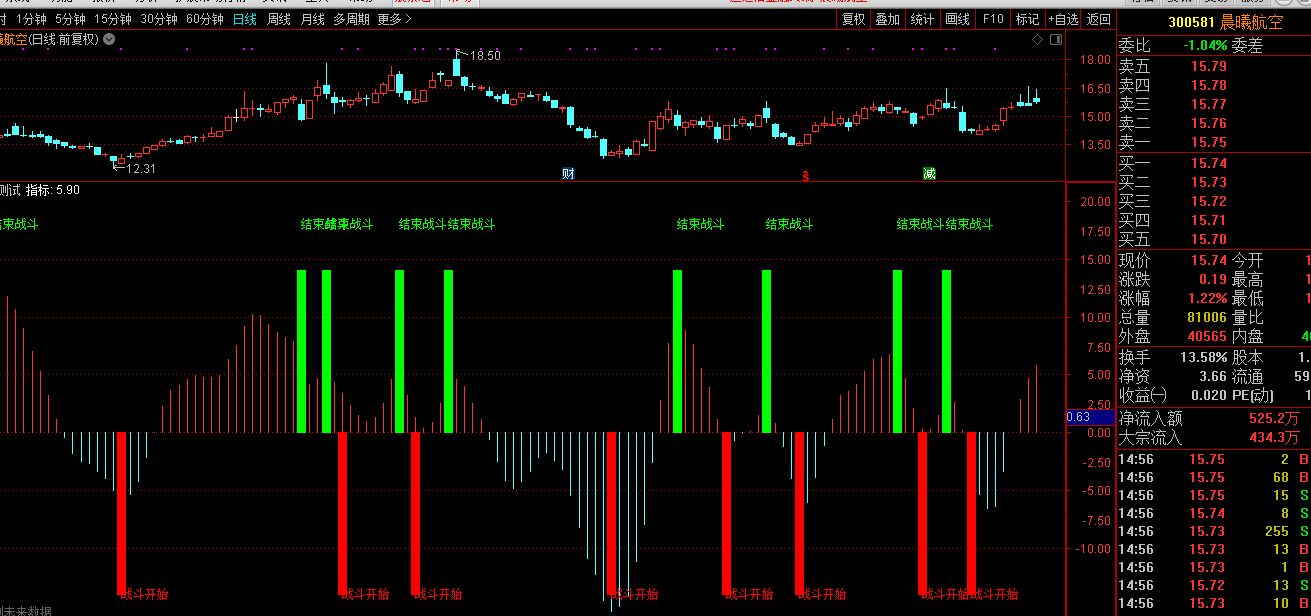This screenshot has height=616, width=1311.
Task: Open the F10 company info page
Action: click(x=992, y=19)
